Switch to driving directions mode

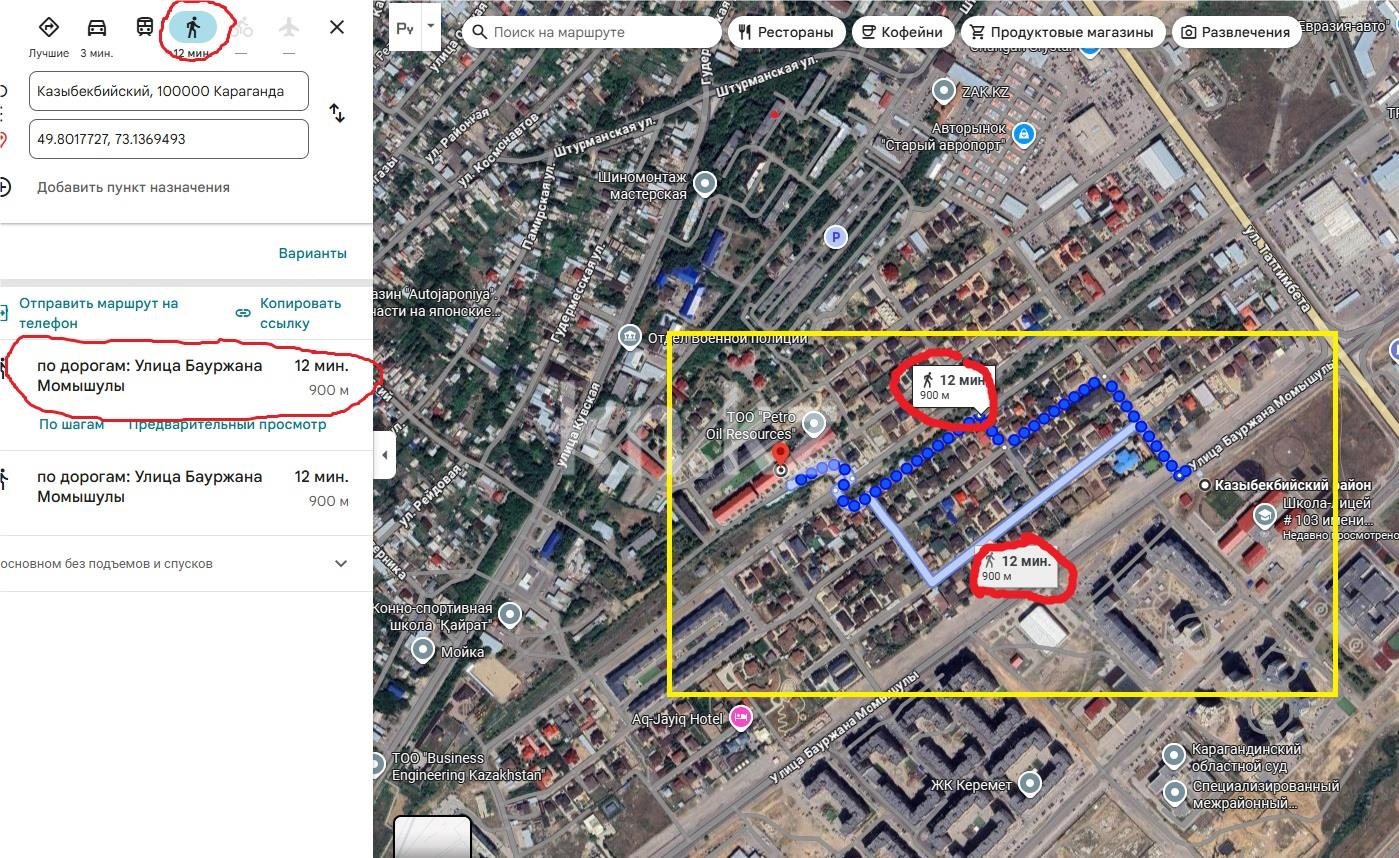95,28
